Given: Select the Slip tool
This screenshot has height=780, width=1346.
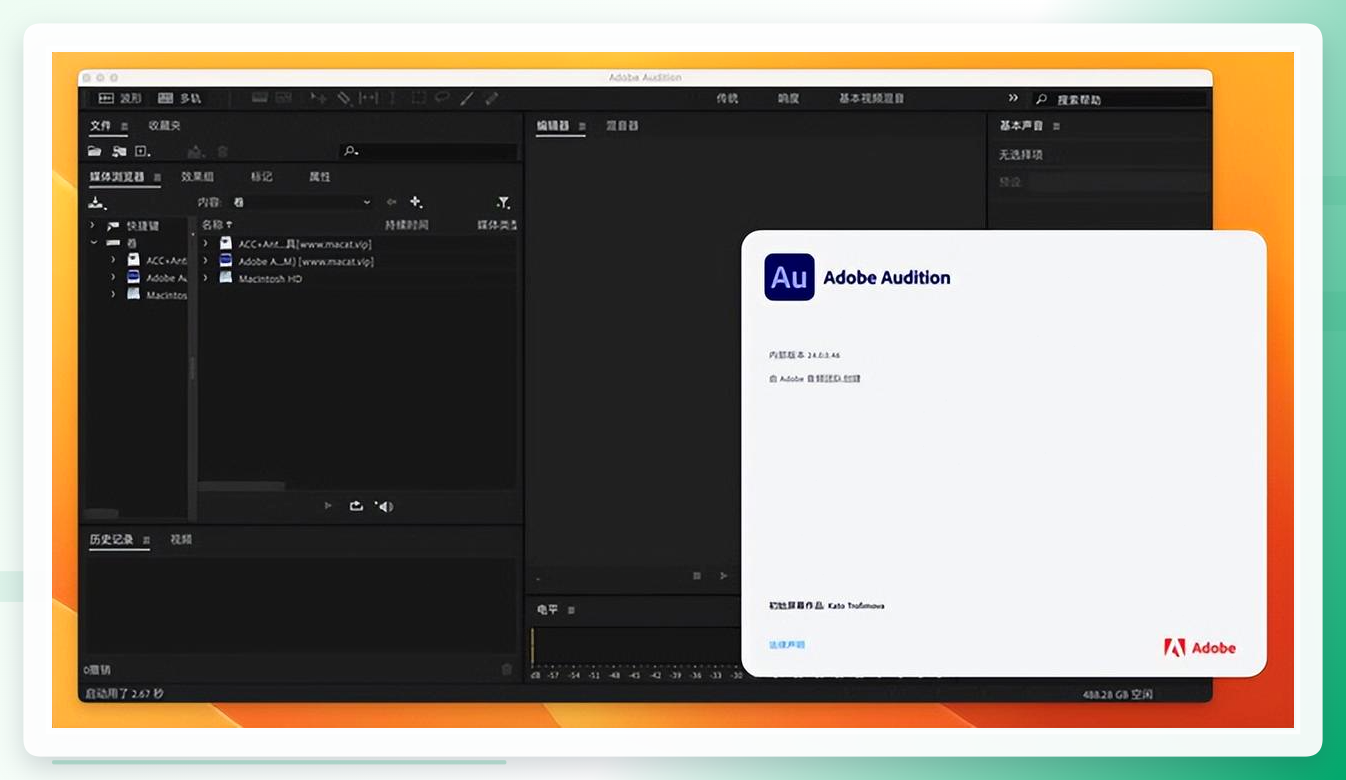Looking at the screenshot, I should pyautogui.click(x=368, y=98).
